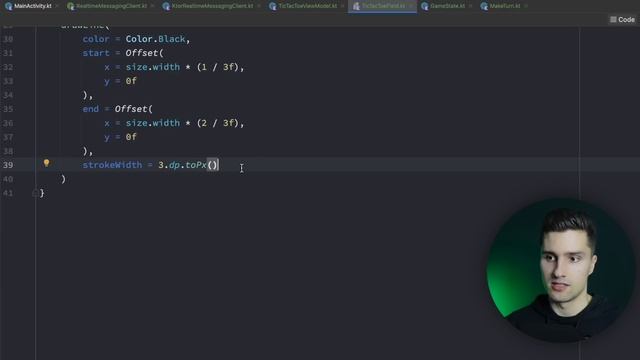Screen dimensions: 640x360
Task: Click the yellow light bulb intention icon
Action: pyautogui.click(x=47, y=163)
